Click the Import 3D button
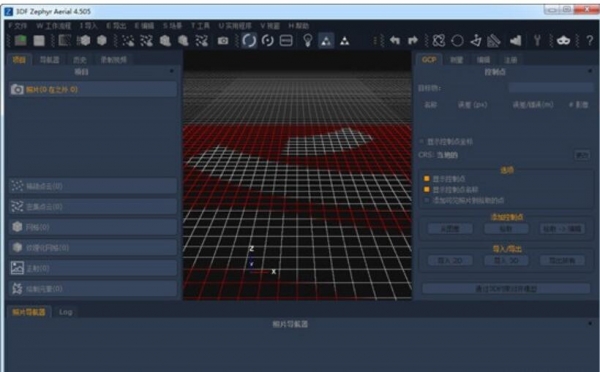Image resolution: width=600 pixels, height=372 pixels. (506, 261)
